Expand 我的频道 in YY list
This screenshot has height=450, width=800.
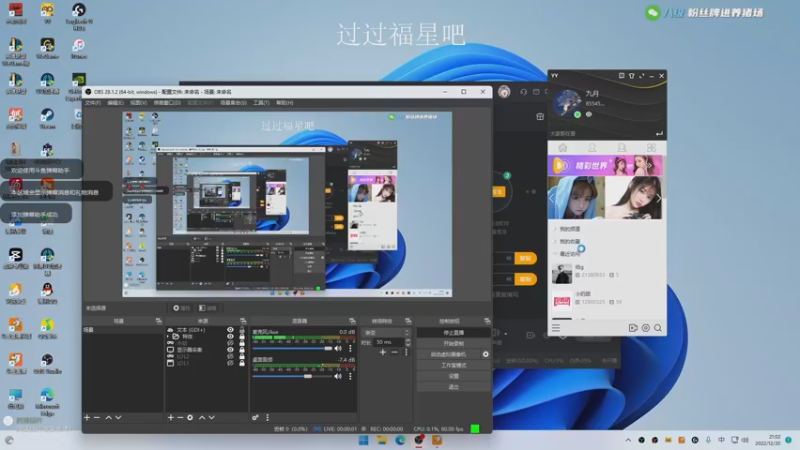tap(555, 229)
